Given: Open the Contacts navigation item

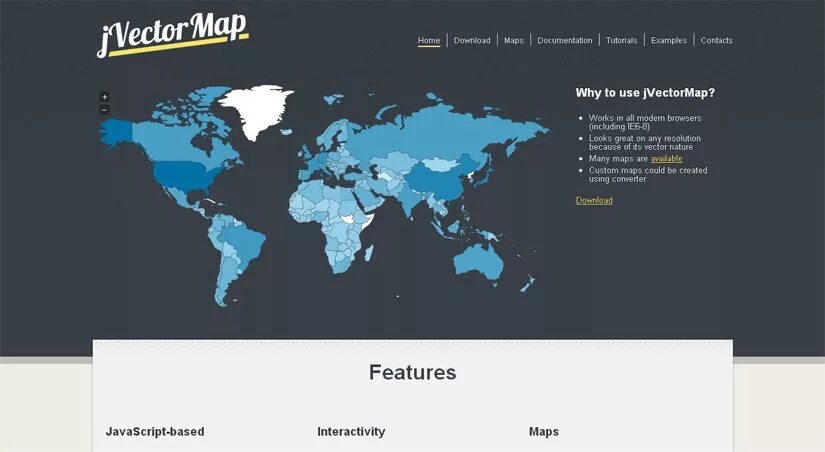Looking at the screenshot, I should click(717, 40).
